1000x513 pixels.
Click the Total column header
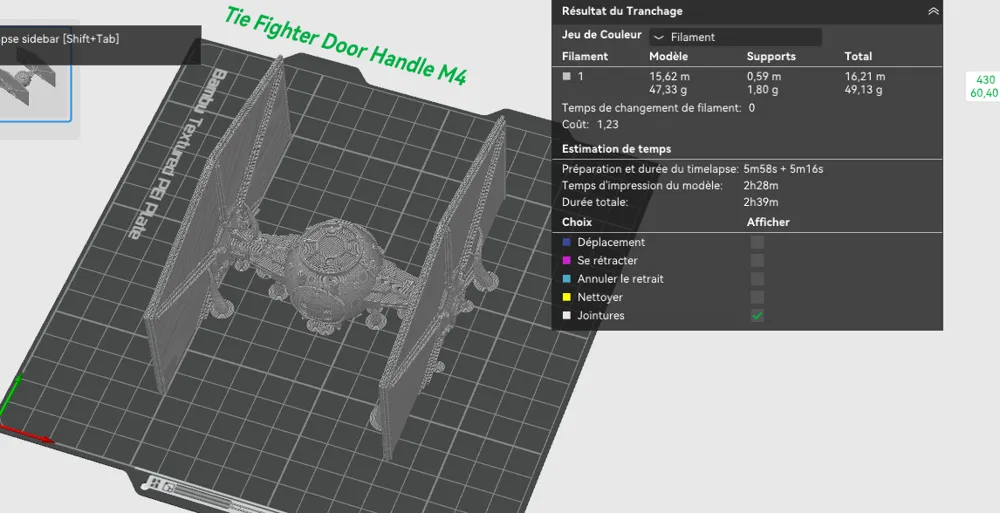(858, 56)
